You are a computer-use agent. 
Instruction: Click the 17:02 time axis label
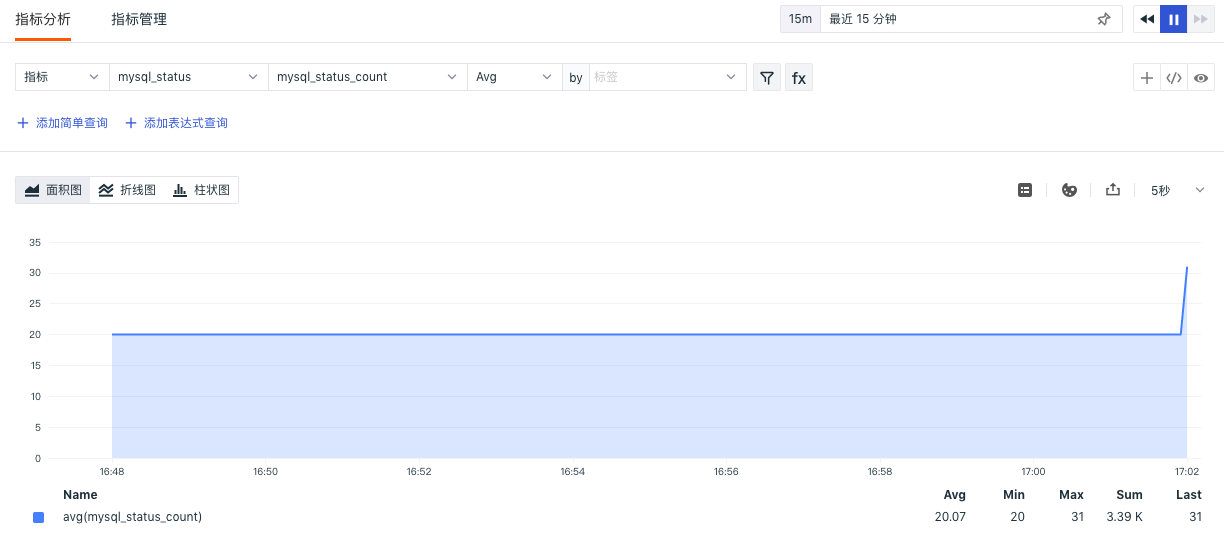pos(1186,471)
